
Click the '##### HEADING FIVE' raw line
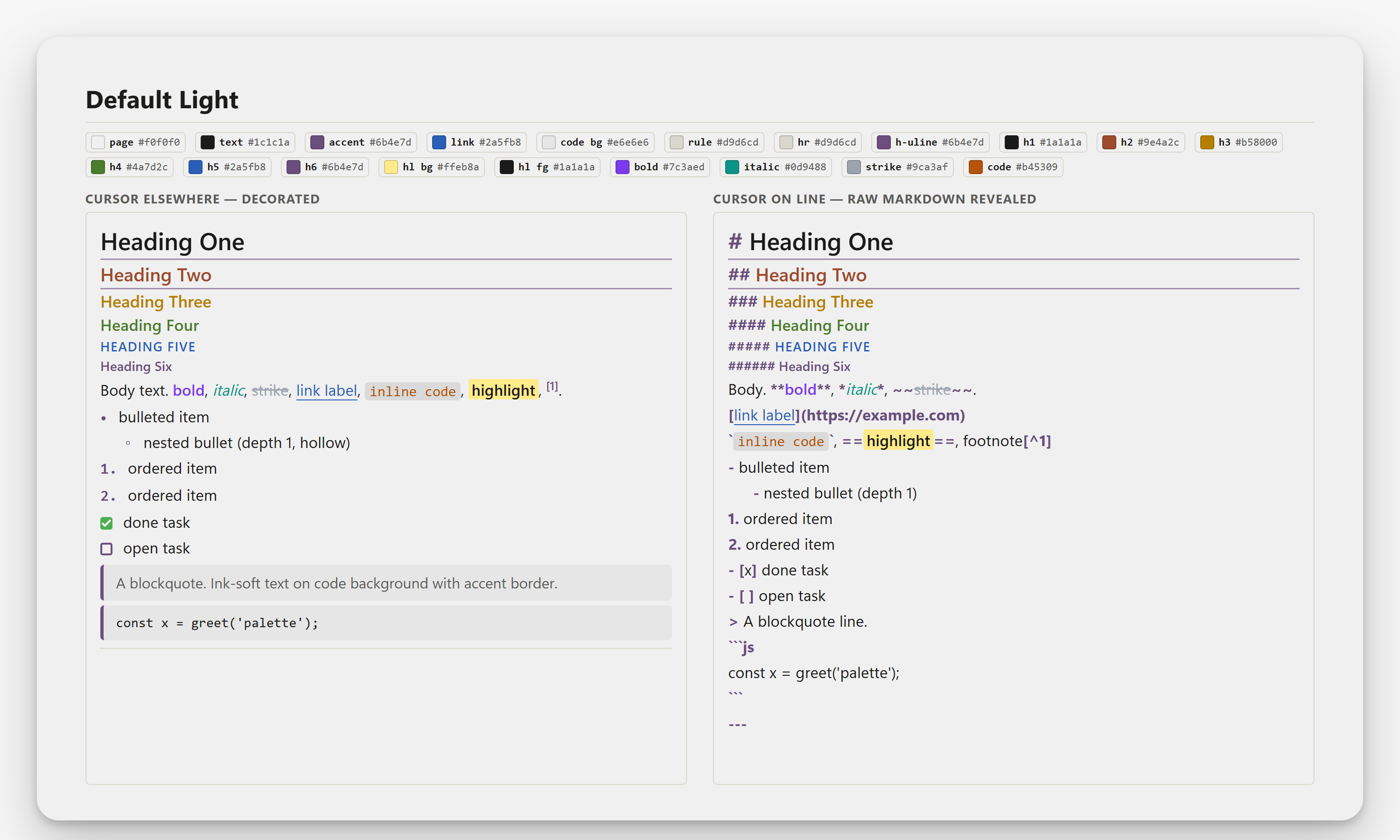tap(799, 347)
